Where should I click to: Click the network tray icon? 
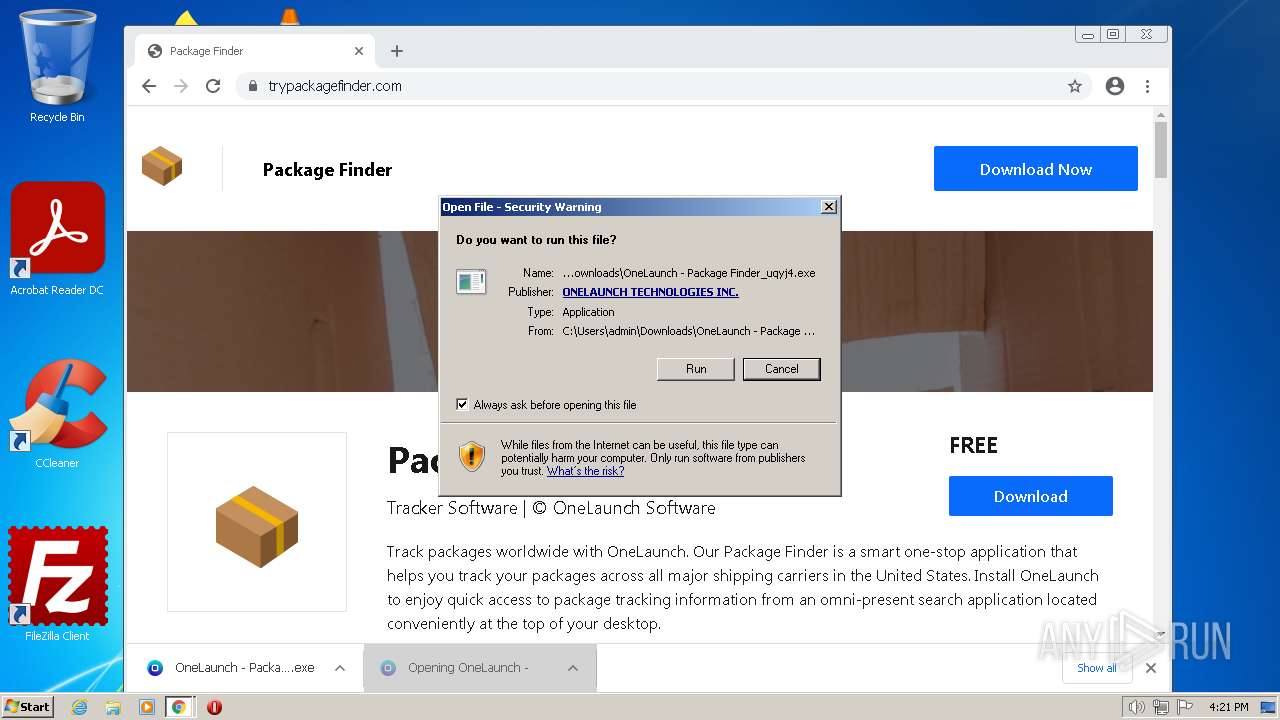tap(1160, 707)
